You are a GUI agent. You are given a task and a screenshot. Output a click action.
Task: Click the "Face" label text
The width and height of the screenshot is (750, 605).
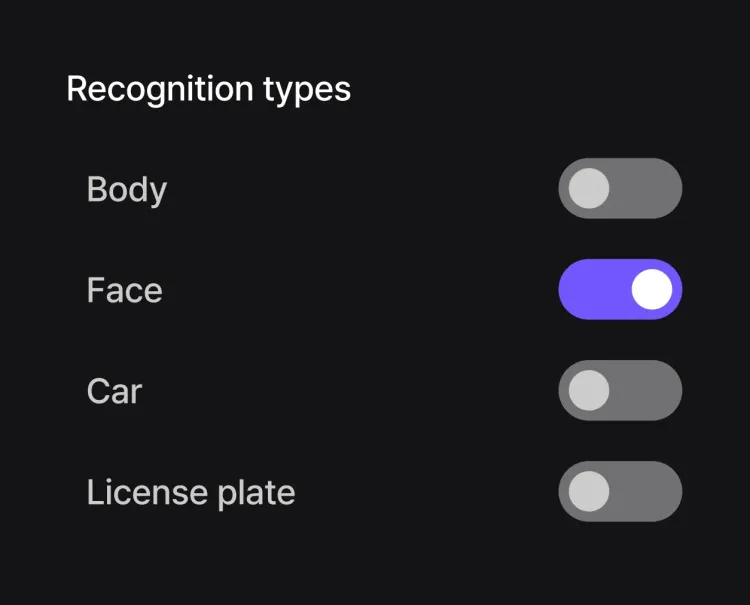(124, 290)
